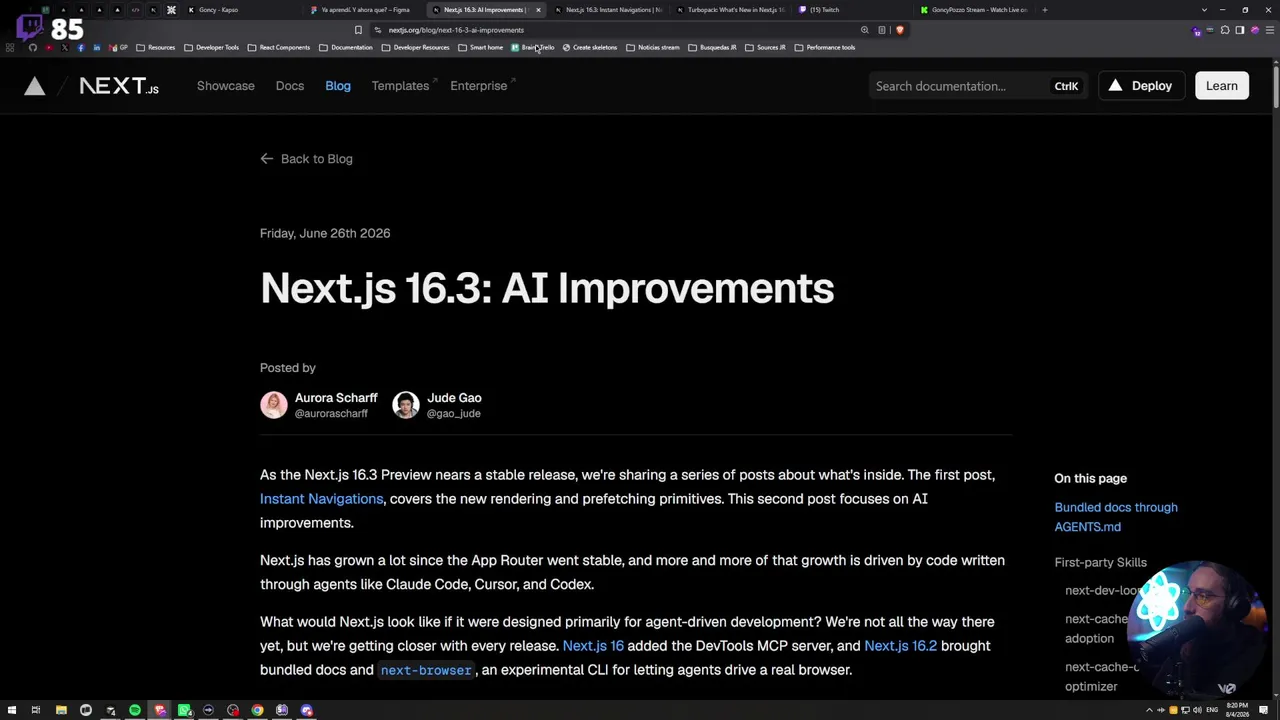1280x720 pixels.
Task: Open reader mode icon in address bar
Action: pos(882,30)
